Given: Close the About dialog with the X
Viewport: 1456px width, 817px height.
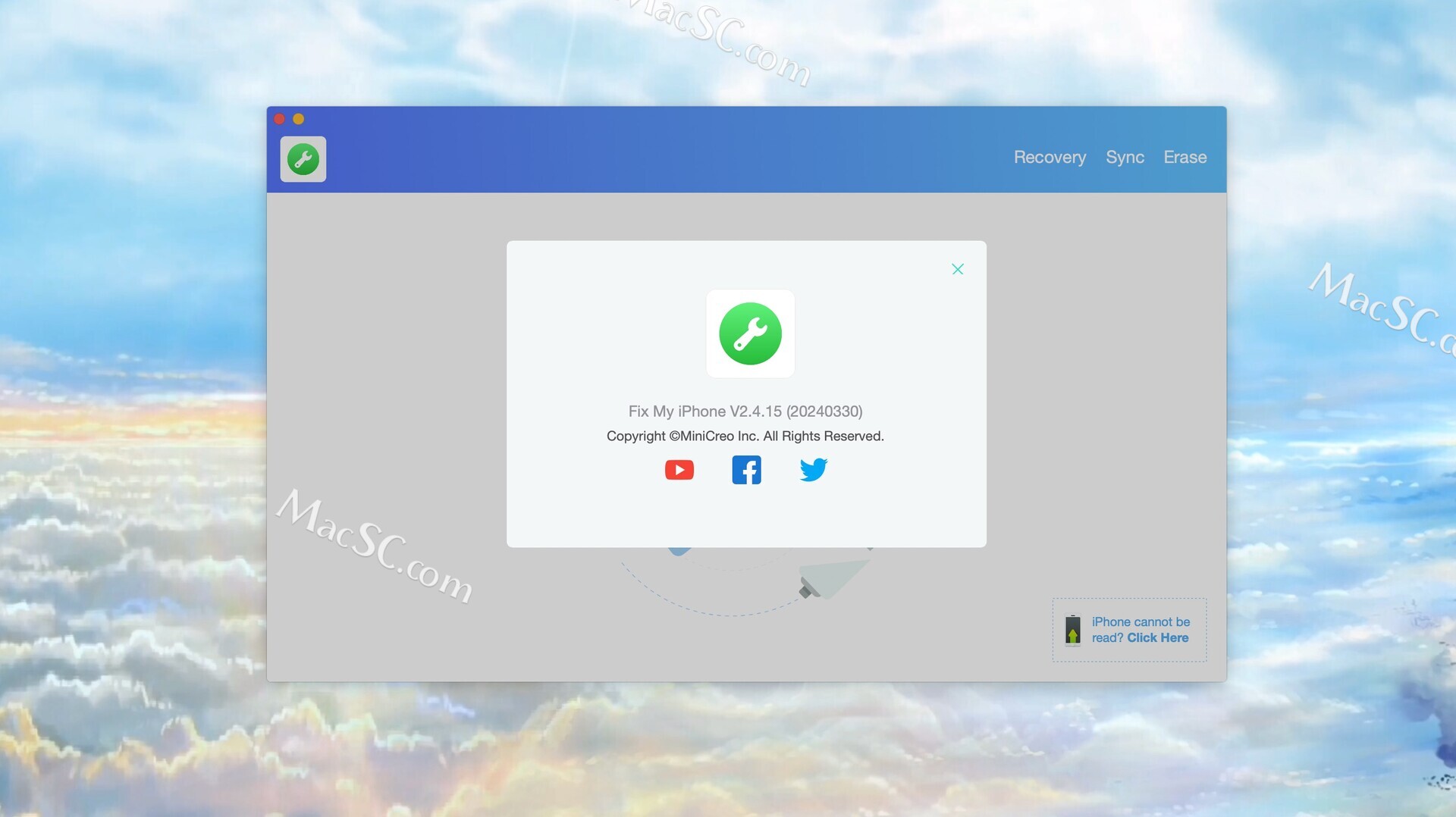Looking at the screenshot, I should [x=958, y=269].
